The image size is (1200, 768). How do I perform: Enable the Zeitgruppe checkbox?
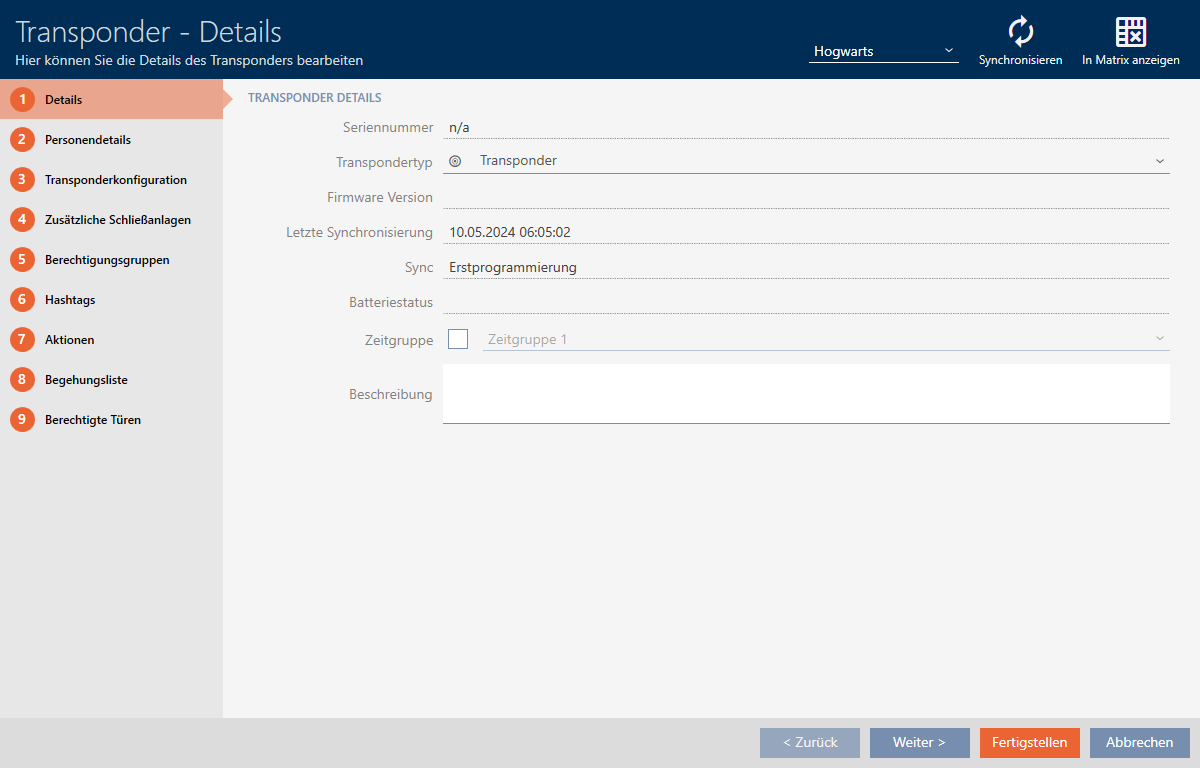point(458,339)
